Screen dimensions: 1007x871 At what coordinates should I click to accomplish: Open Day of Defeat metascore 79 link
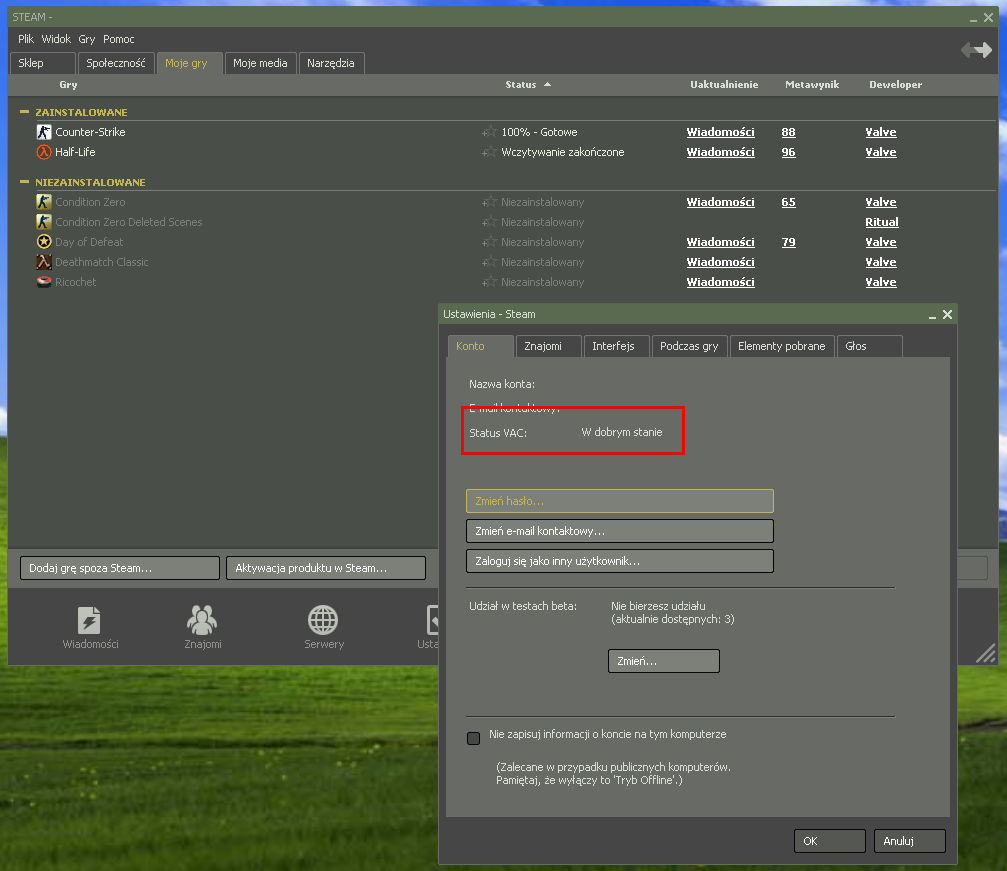[x=788, y=242]
